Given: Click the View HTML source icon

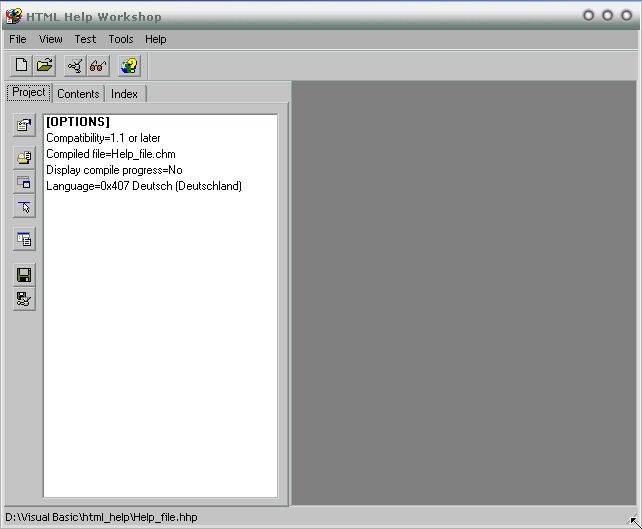Looking at the screenshot, I should [x=24, y=239].
